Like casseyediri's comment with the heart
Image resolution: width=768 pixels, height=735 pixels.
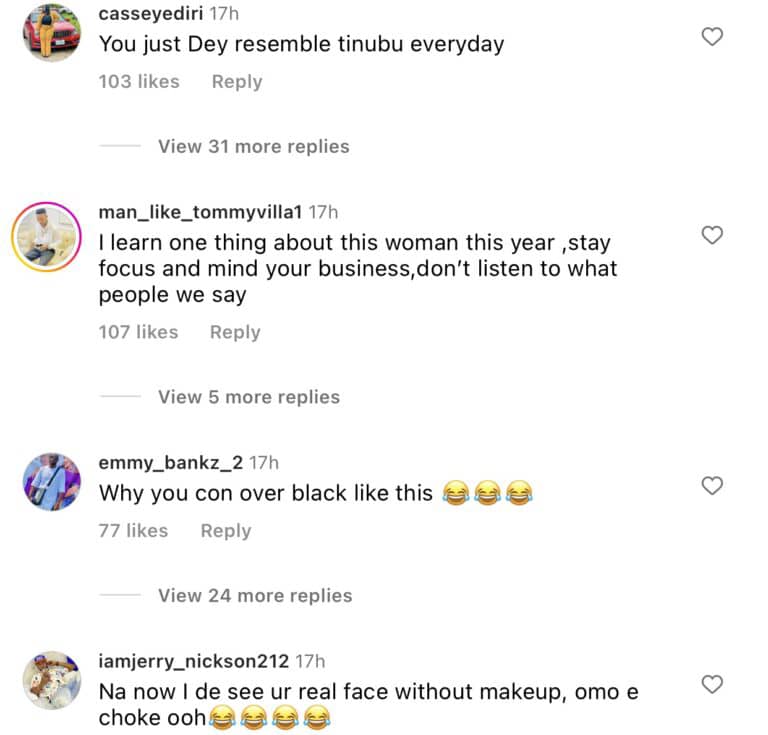711,37
